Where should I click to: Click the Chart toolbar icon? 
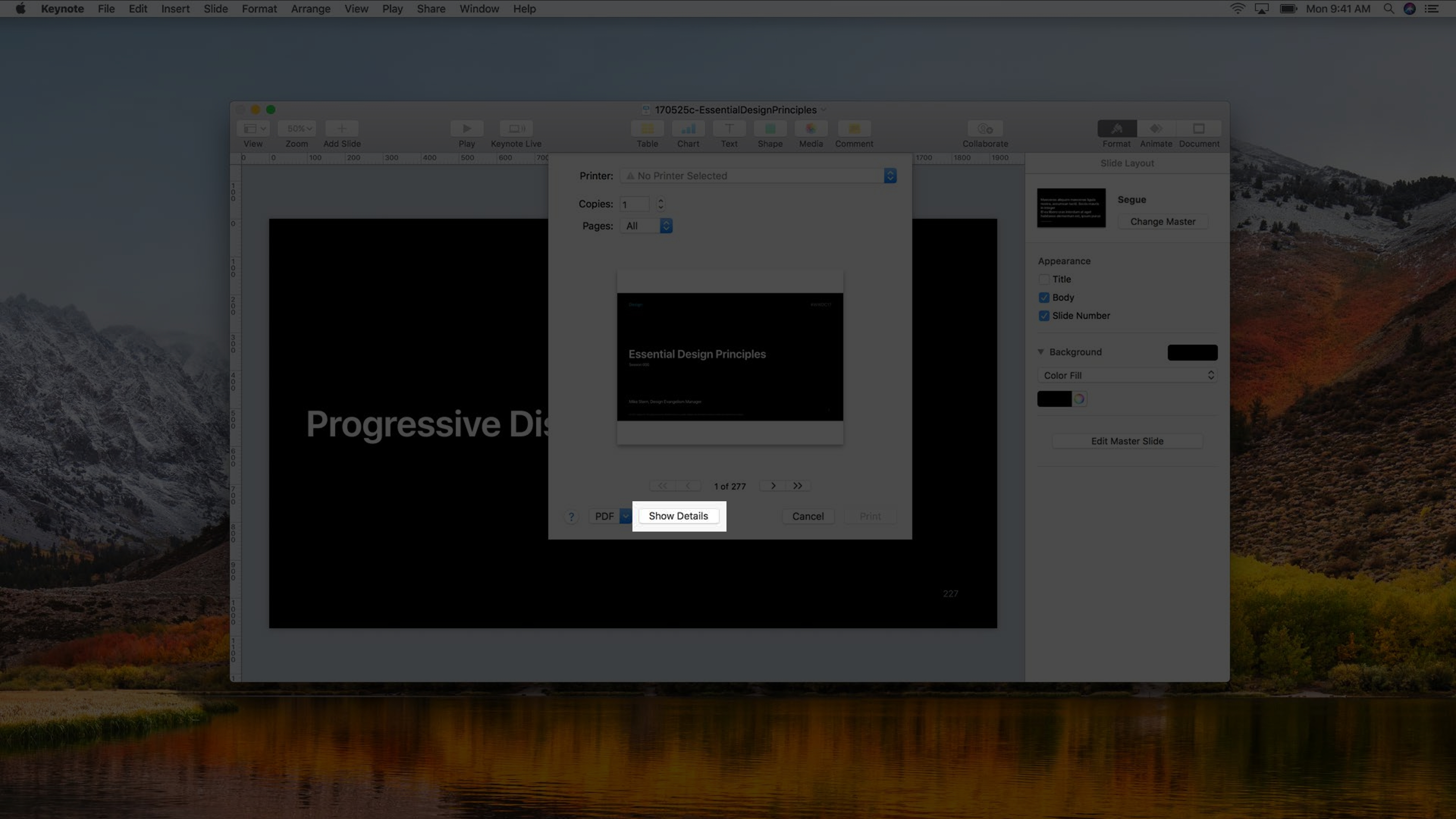coord(688,129)
